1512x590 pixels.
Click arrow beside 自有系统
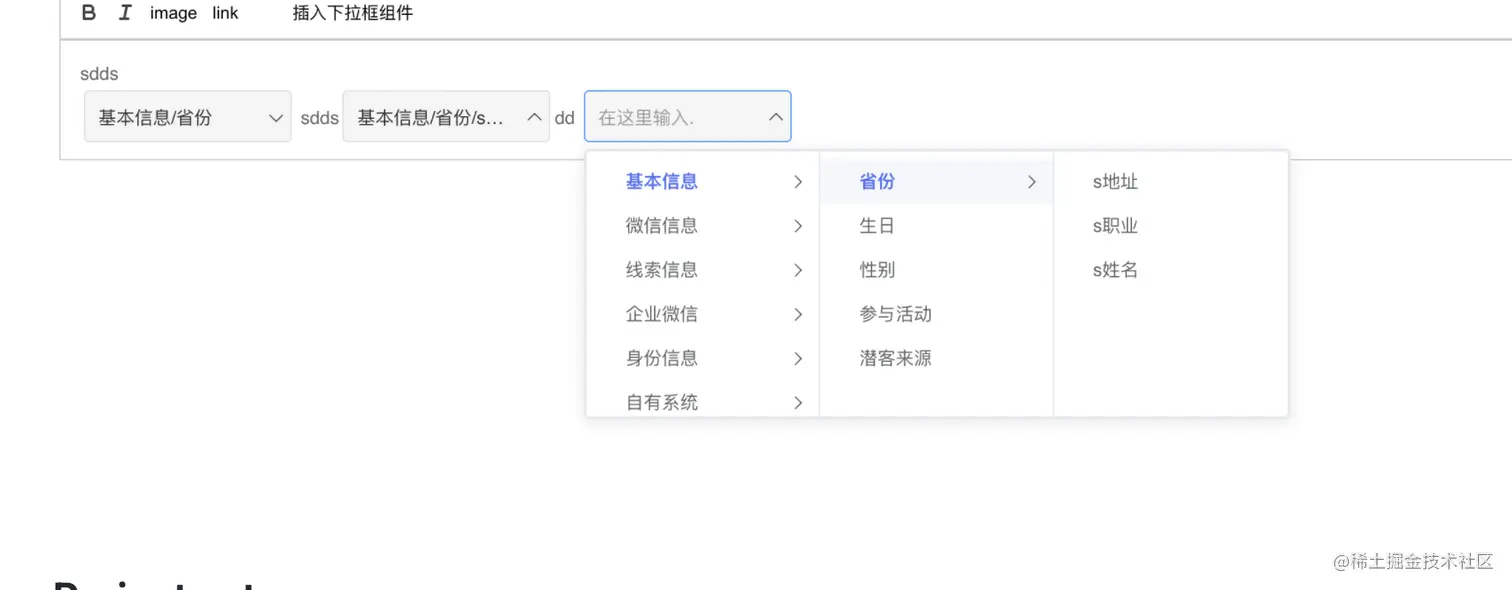point(798,402)
